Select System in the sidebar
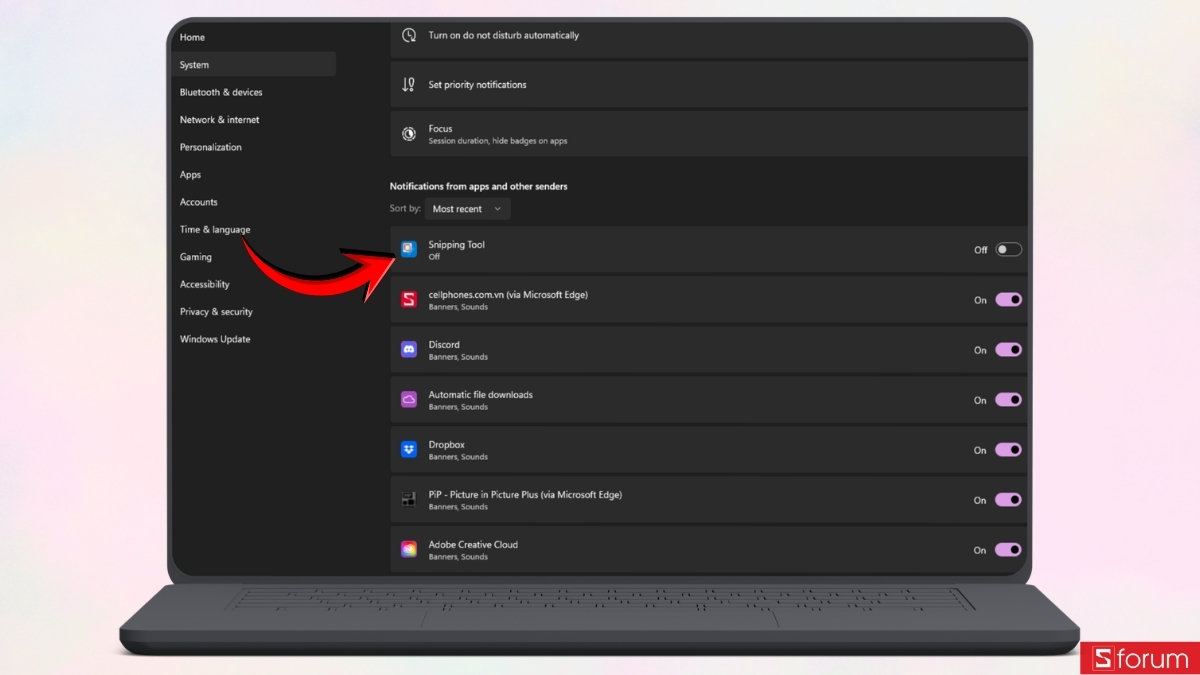The image size is (1200, 675). coord(254,65)
